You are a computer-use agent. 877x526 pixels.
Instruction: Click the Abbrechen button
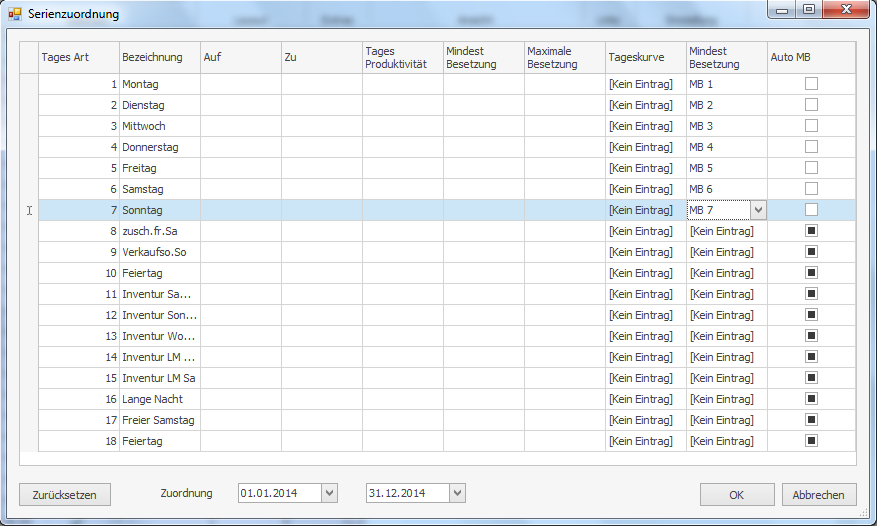pos(818,494)
